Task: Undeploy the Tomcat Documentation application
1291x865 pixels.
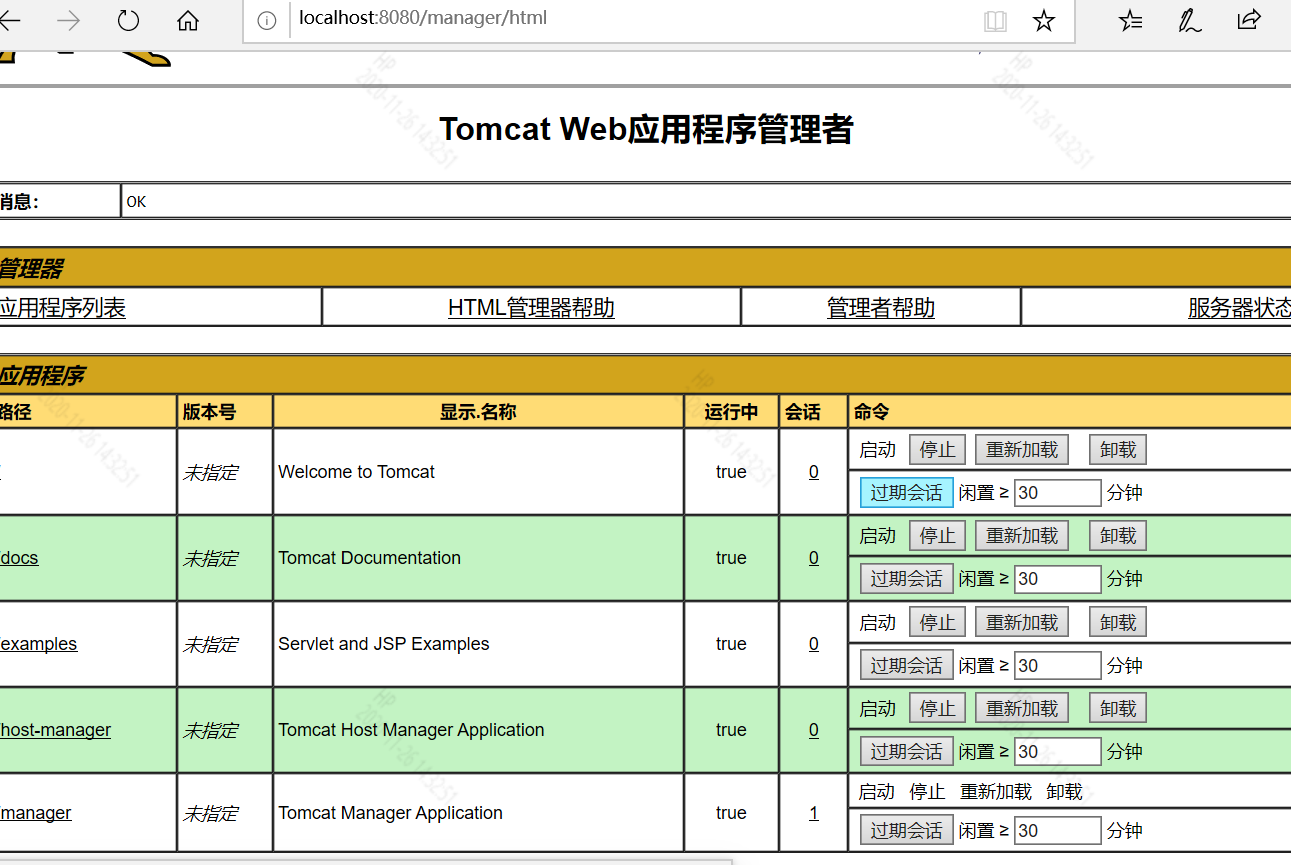Action: 1118,536
